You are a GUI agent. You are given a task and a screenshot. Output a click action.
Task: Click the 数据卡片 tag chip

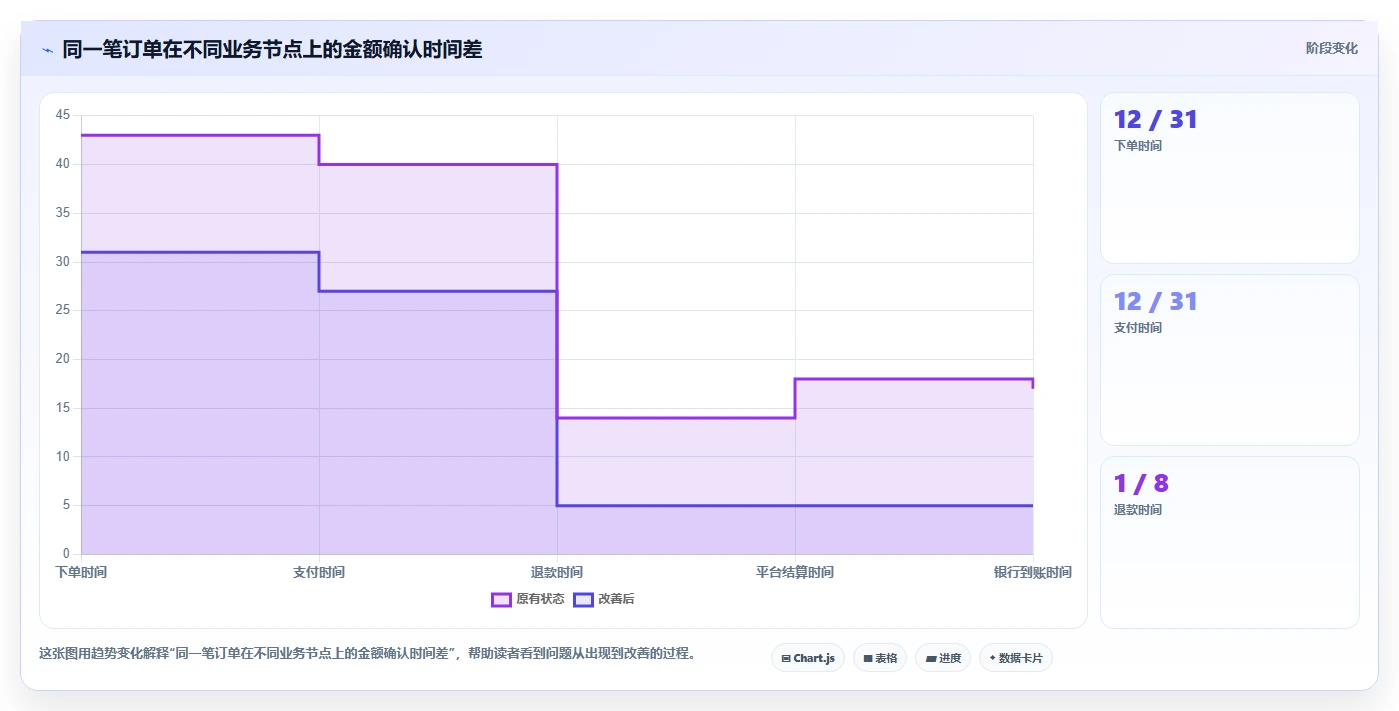click(1016, 658)
